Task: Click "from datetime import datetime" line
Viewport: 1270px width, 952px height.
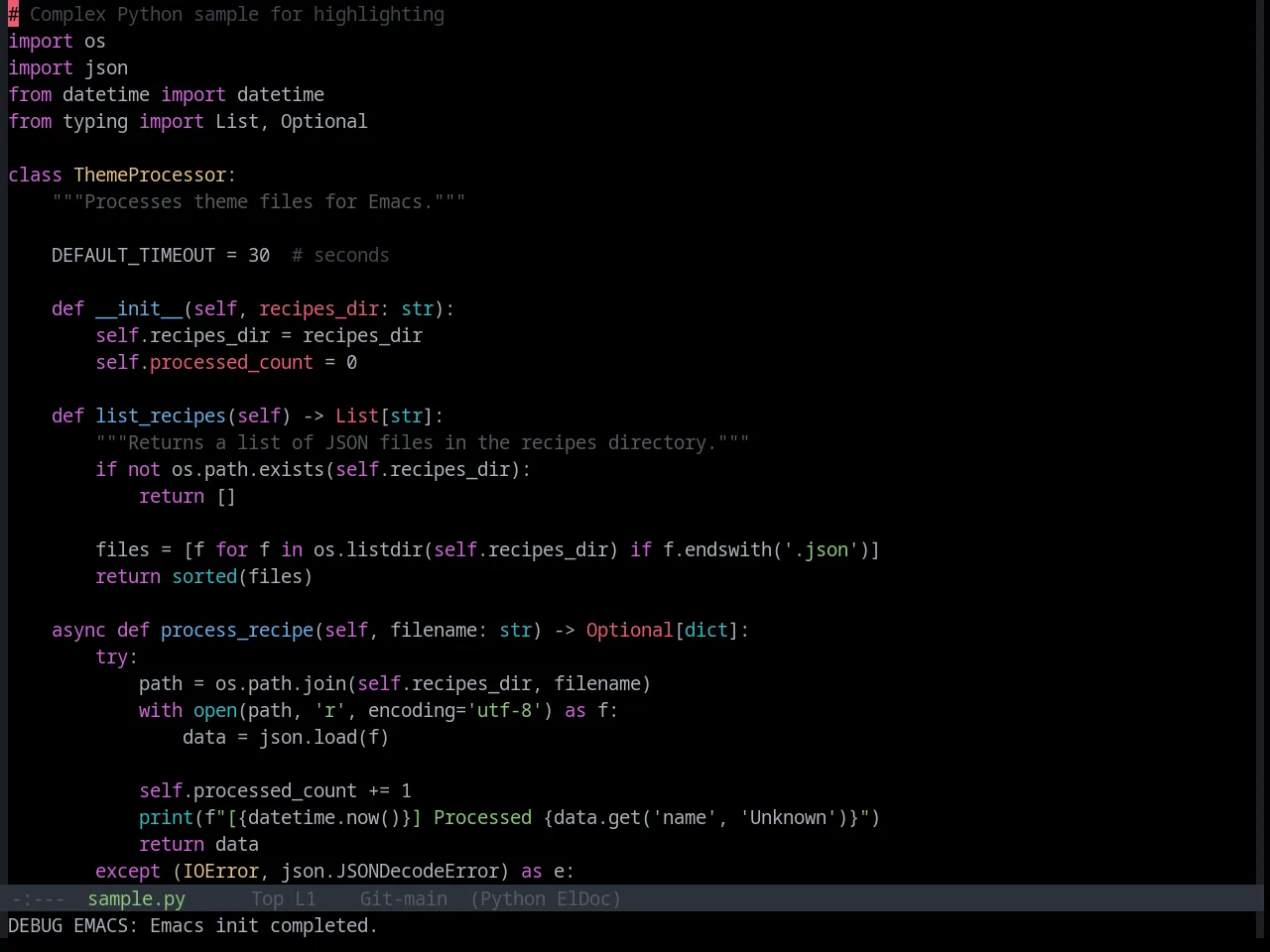Action: click(x=166, y=94)
